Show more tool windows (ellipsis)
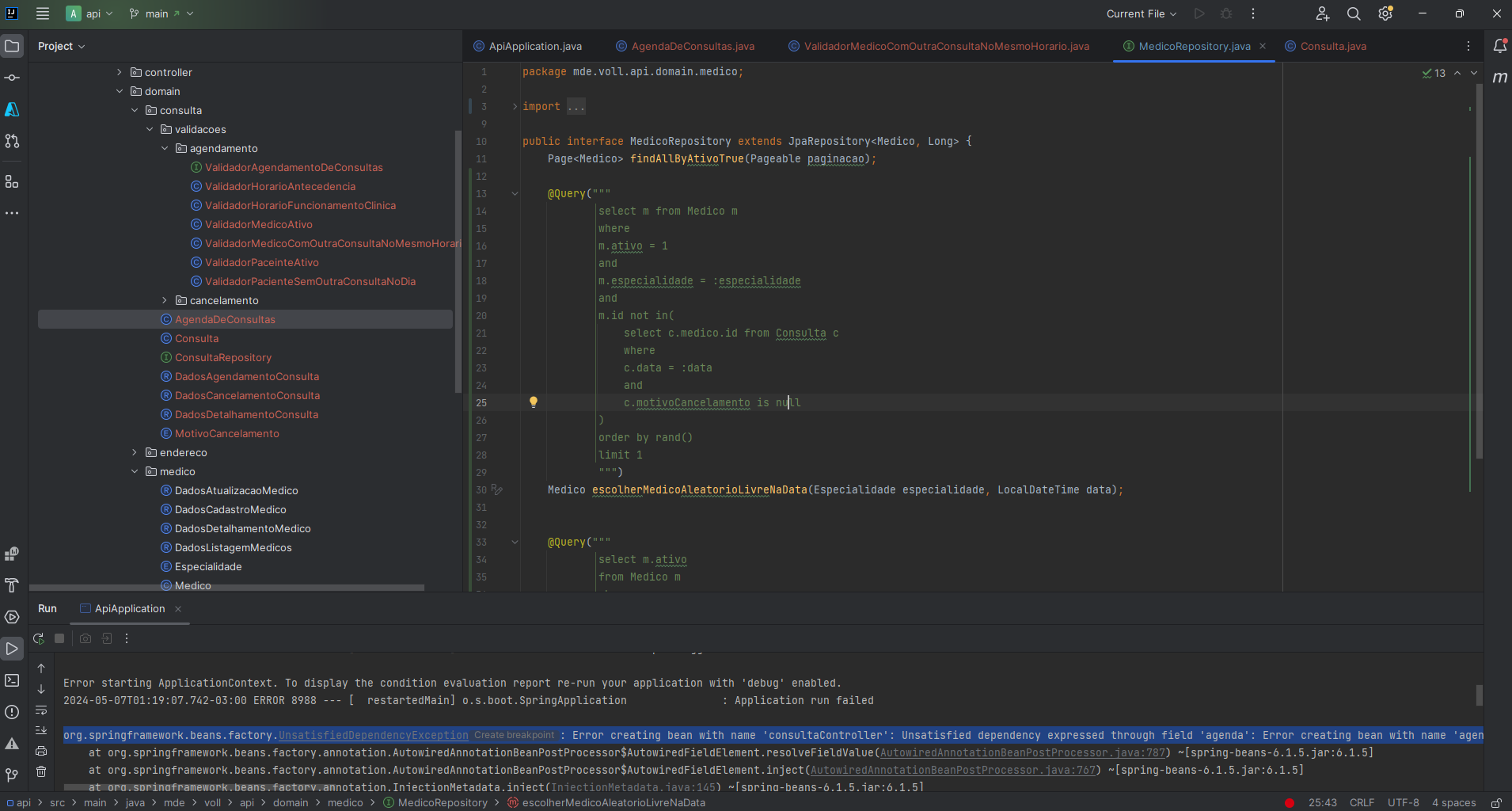 coord(12,213)
